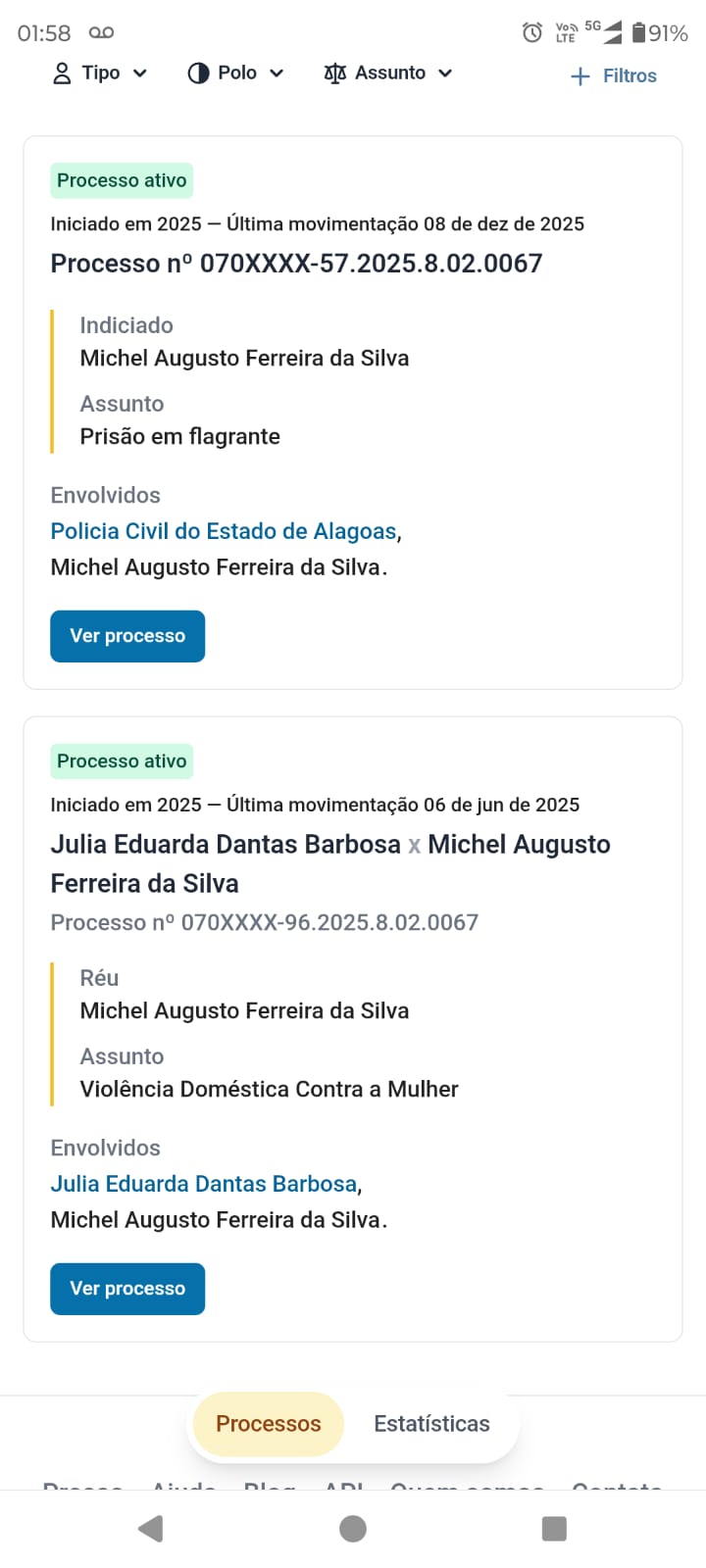Open Julia Eduarda Dantas Barbosa link

coord(204,1184)
